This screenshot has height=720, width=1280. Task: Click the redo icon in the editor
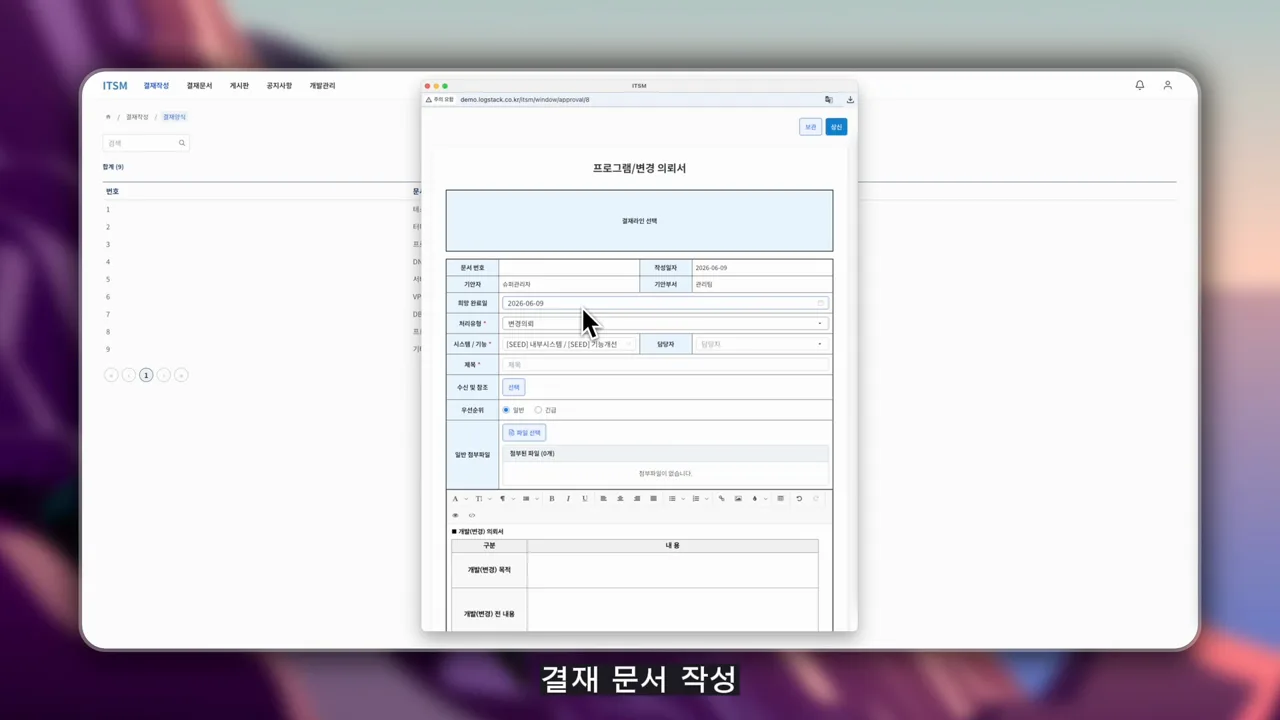coord(816,498)
